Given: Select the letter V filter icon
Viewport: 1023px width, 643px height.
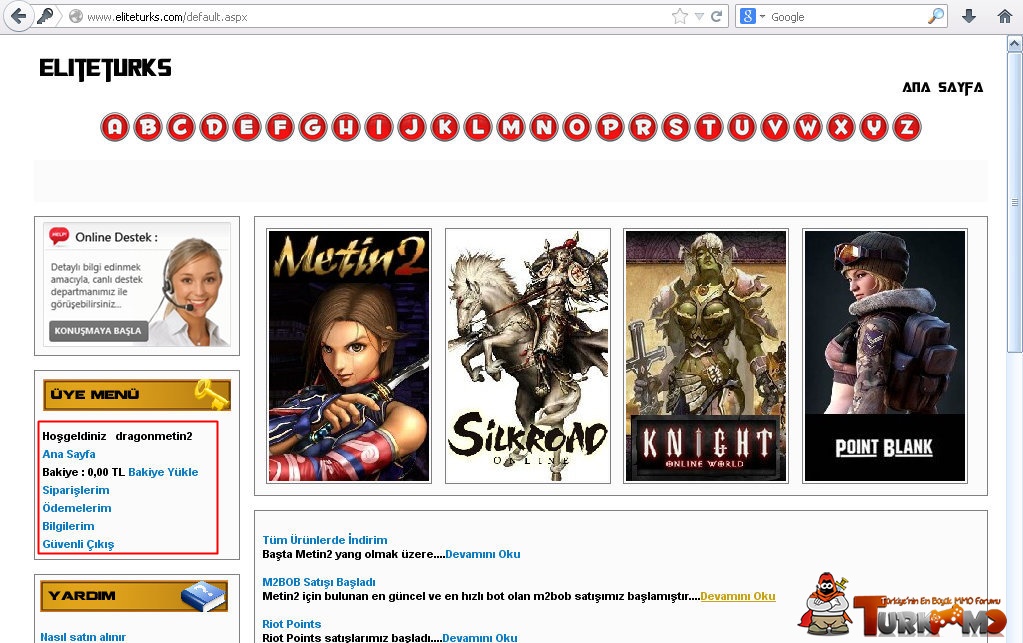Looking at the screenshot, I should point(775,127).
